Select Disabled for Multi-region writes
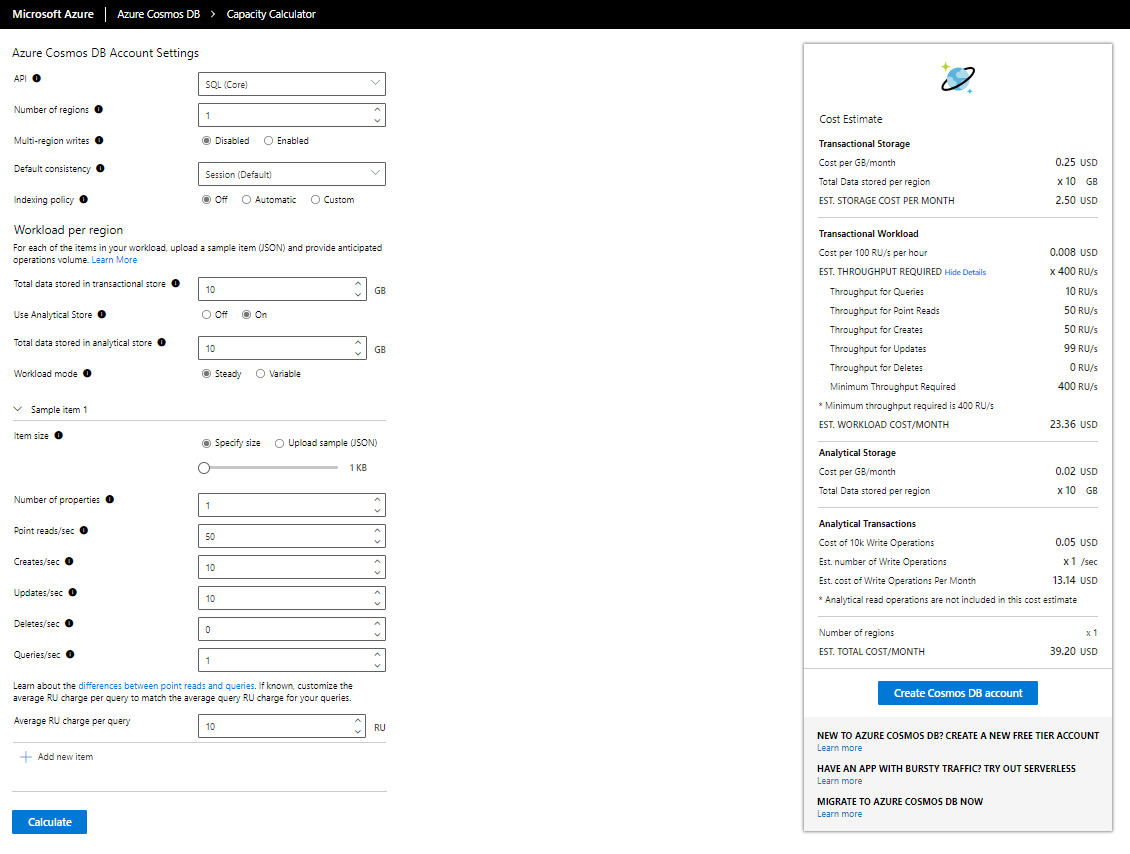Viewport: 1130px width, 854px height. coord(207,141)
